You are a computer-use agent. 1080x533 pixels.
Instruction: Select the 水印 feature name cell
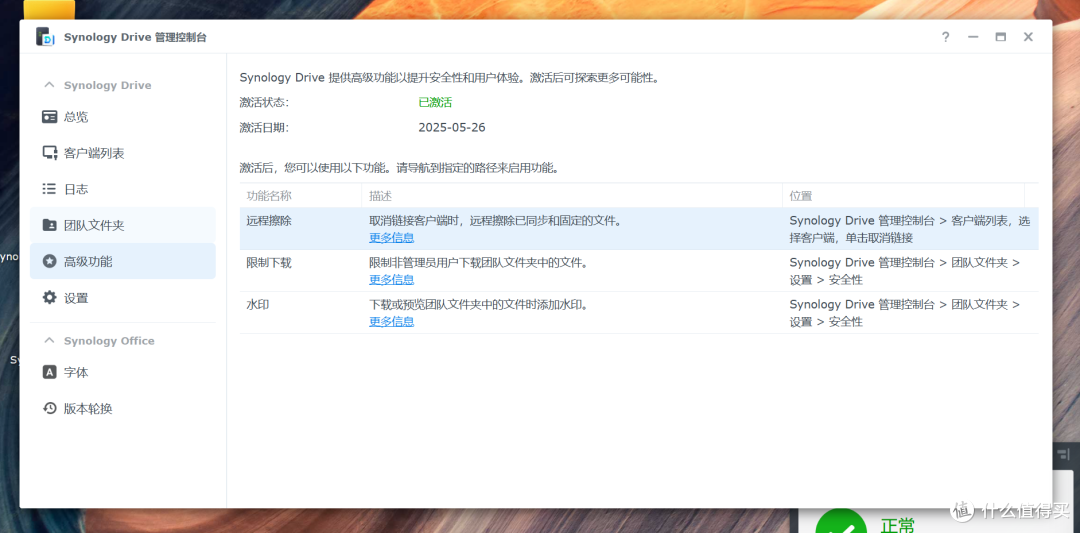tap(258, 304)
